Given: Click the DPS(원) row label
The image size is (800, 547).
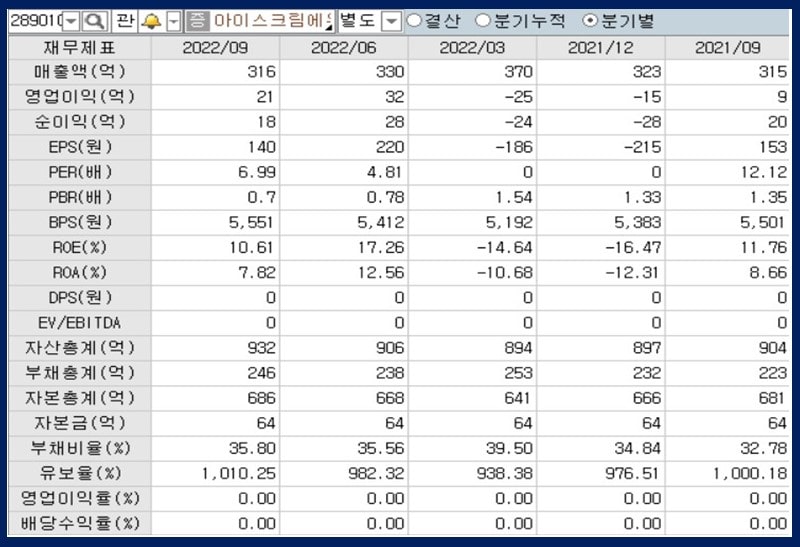Looking at the screenshot, I should click(x=80, y=297).
